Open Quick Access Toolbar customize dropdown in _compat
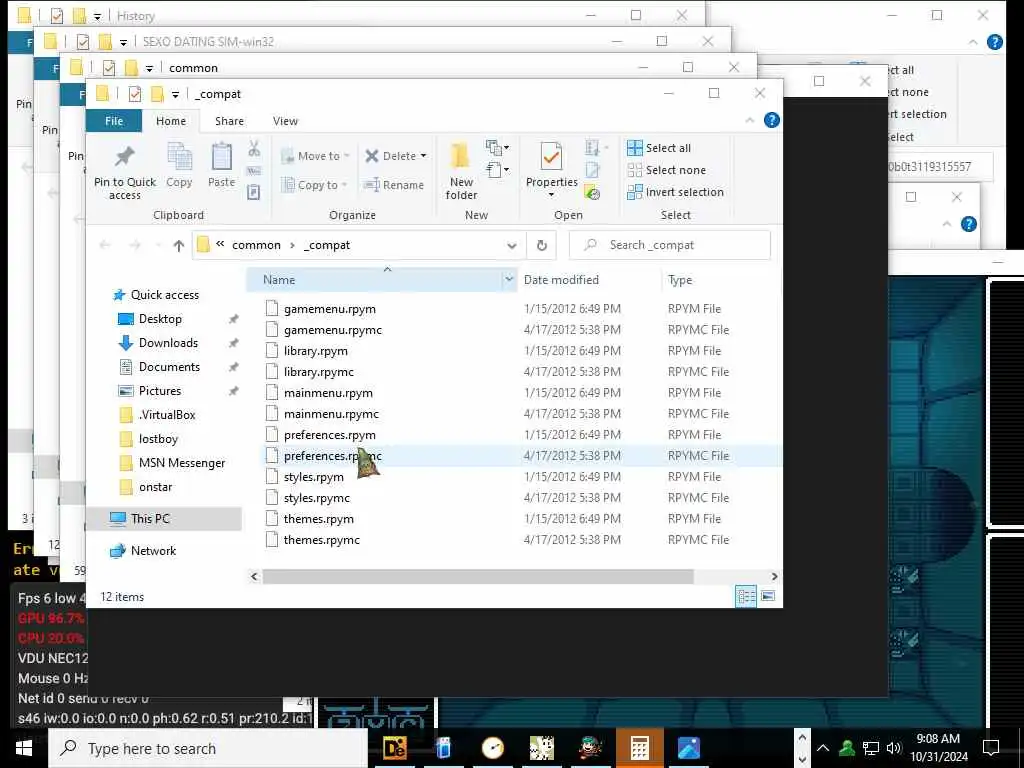 [x=175, y=95]
